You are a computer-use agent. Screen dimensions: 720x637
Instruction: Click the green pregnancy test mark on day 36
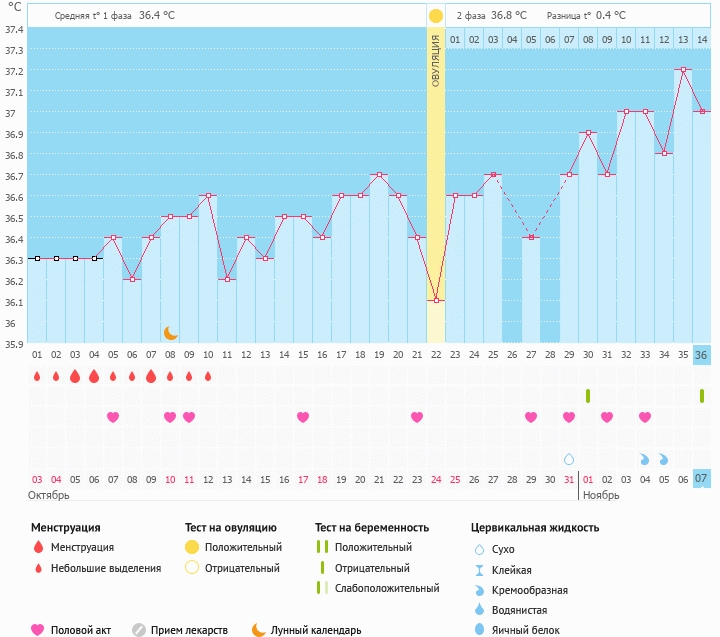coord(702,396)
